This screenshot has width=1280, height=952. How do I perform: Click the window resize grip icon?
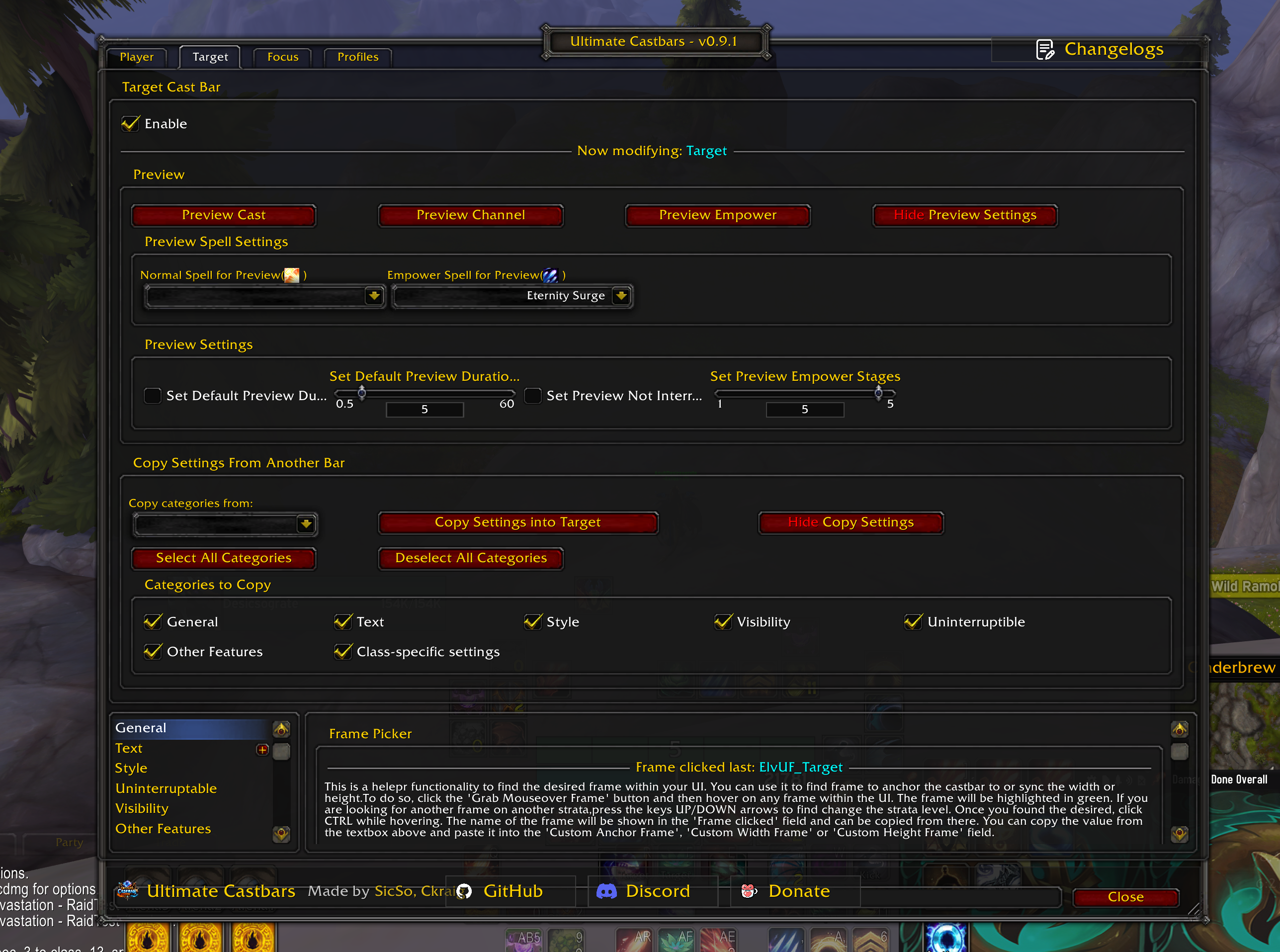(x=1194, y=909)
